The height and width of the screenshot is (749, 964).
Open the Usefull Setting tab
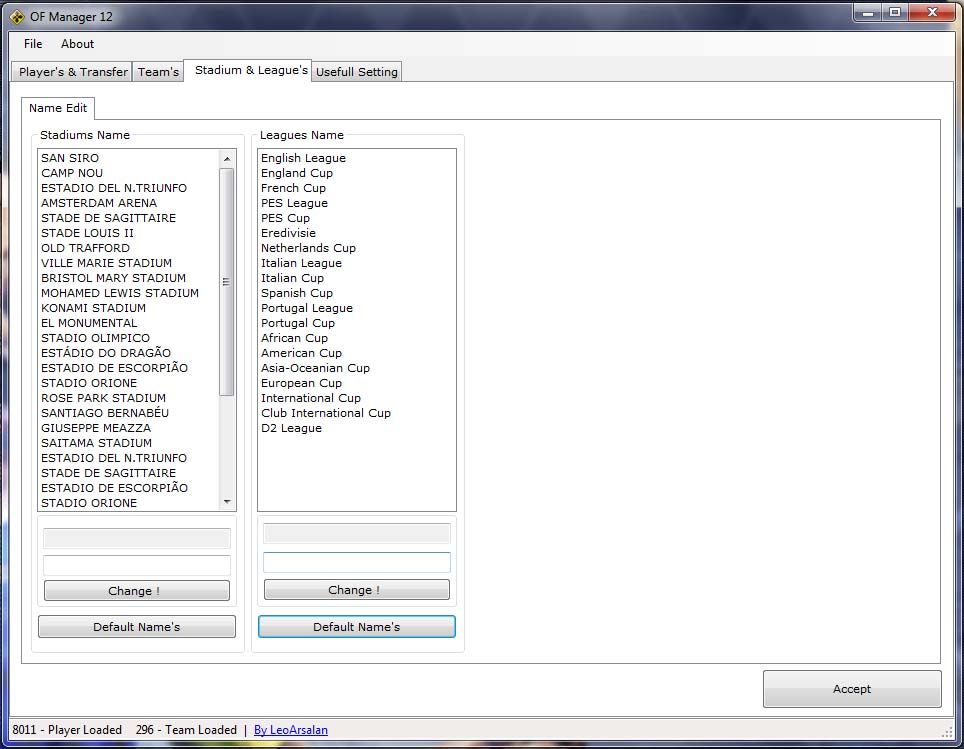[357, 72]
